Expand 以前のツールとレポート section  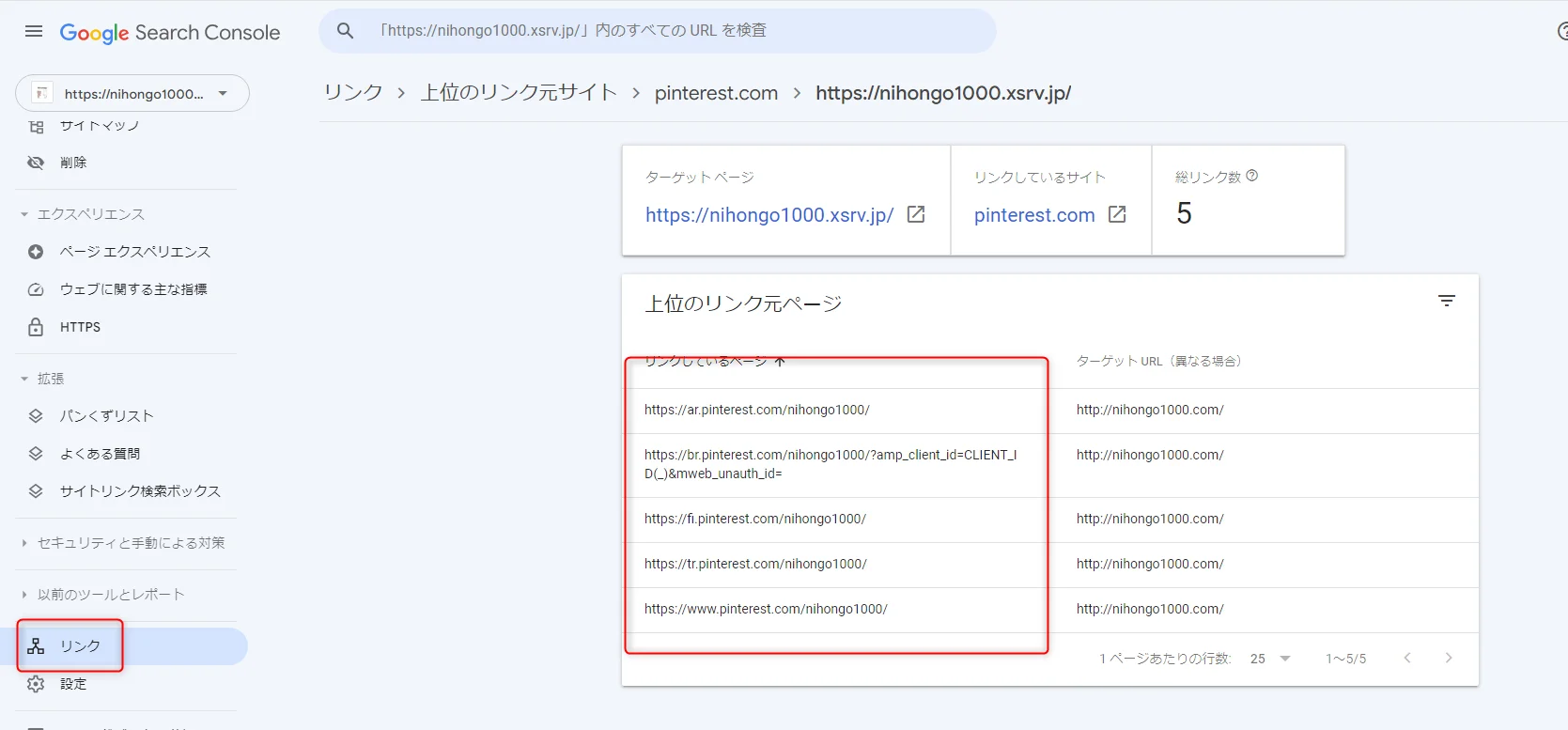(x=101, y=595)
